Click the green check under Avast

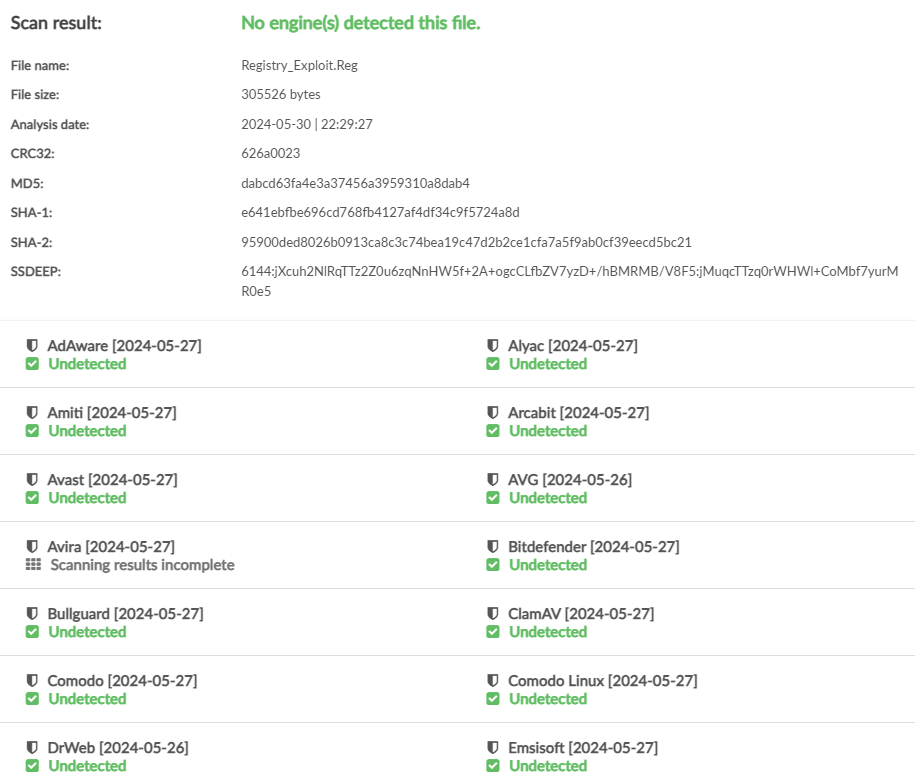coord(32,498)
